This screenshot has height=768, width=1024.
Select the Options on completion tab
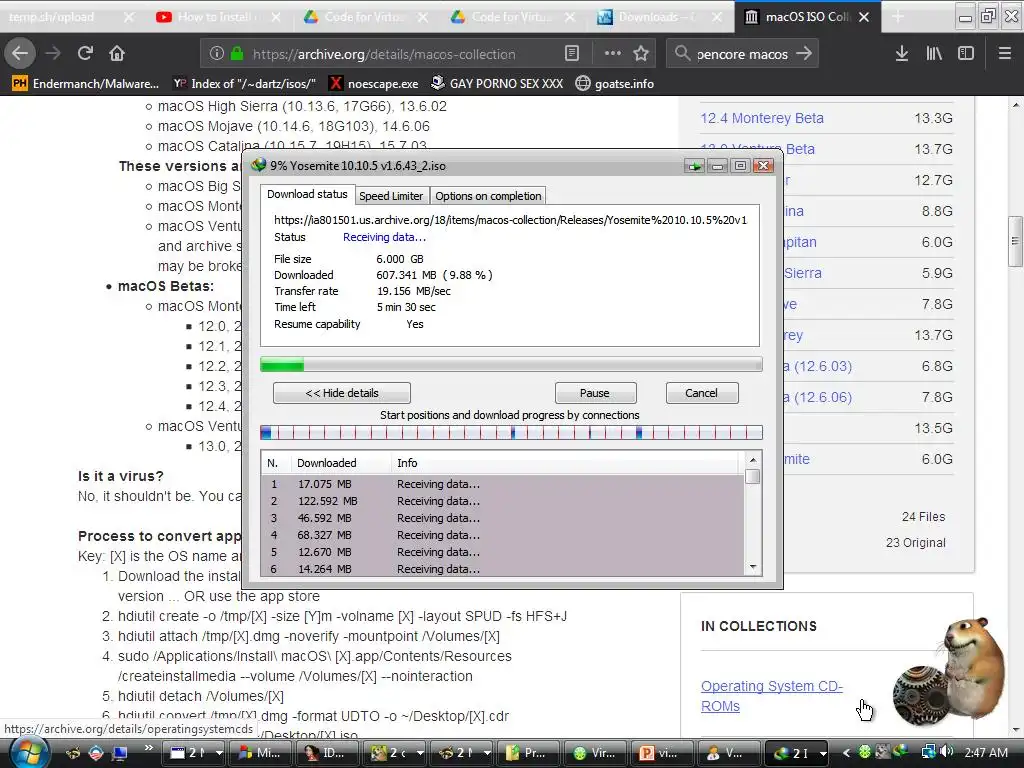pos(488,196)
